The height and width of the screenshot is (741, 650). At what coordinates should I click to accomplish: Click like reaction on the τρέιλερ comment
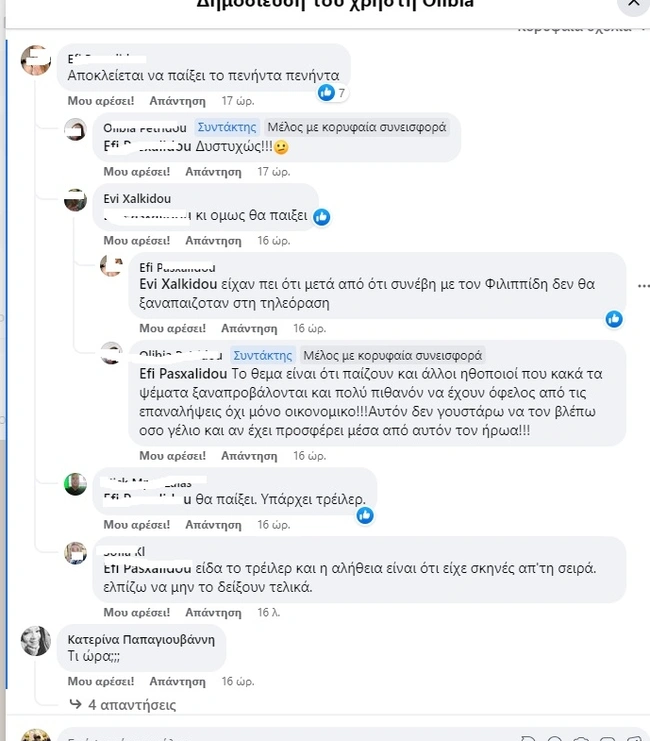(x=365, y=515)
